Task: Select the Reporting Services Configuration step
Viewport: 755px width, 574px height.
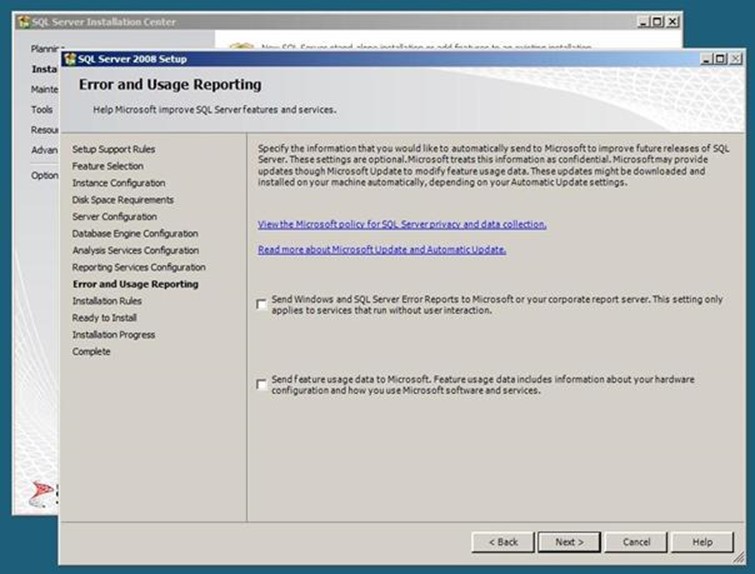Action: 139,267
